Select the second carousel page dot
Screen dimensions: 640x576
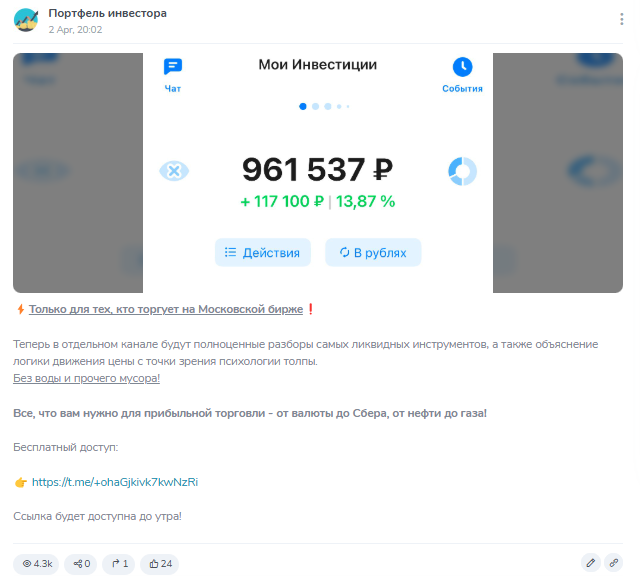point(316,107)
